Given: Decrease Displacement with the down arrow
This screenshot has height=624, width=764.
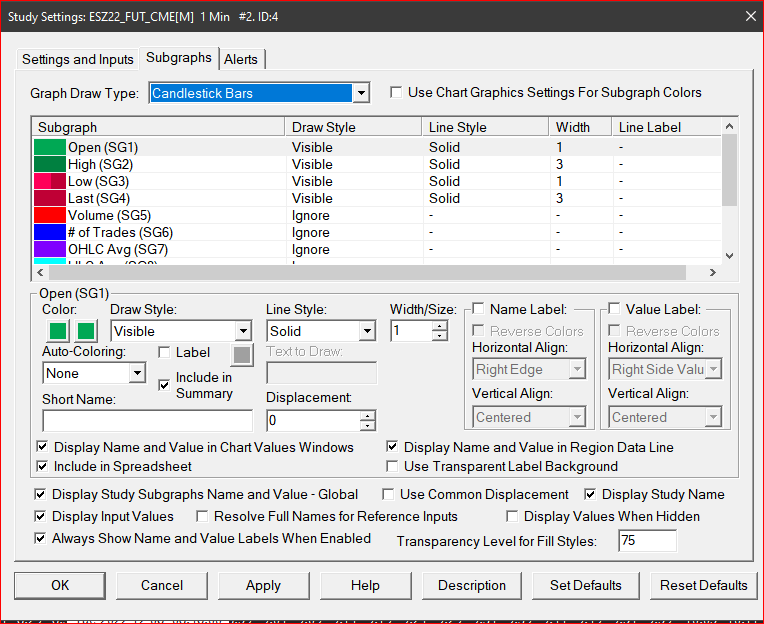Looking at the screenshot, I should coord(368,427).
